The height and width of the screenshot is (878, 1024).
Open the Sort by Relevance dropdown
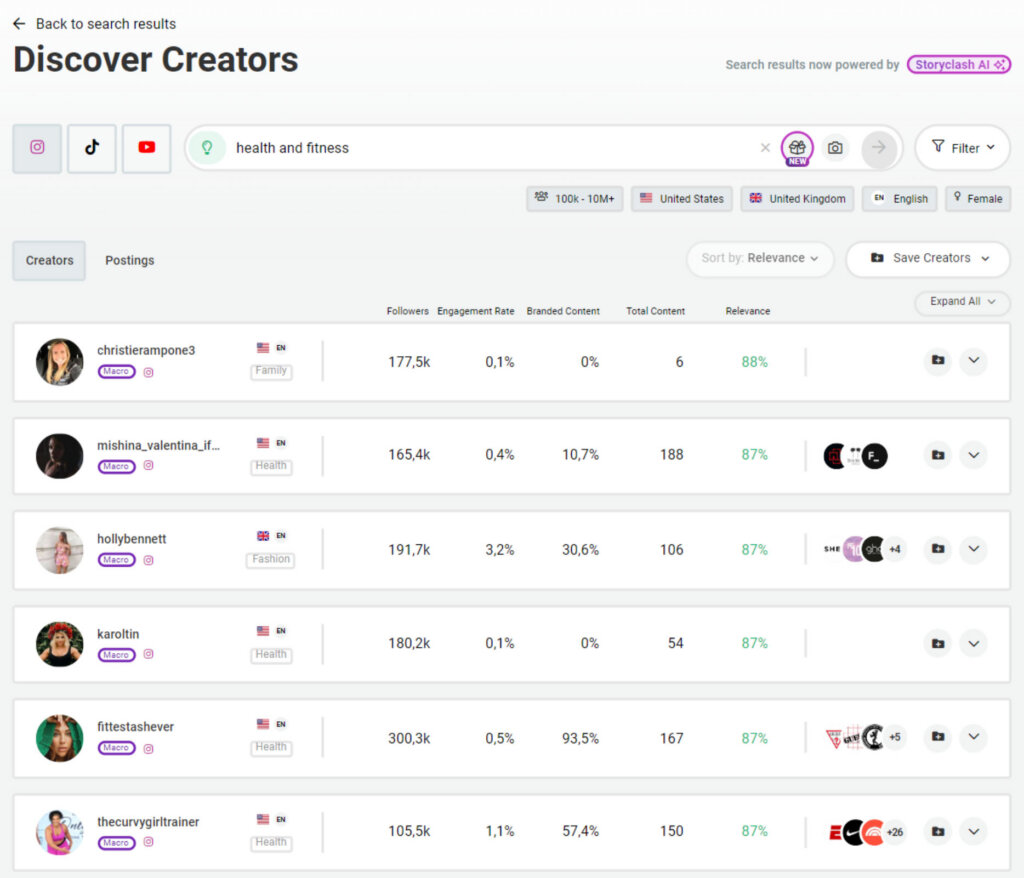760,259
